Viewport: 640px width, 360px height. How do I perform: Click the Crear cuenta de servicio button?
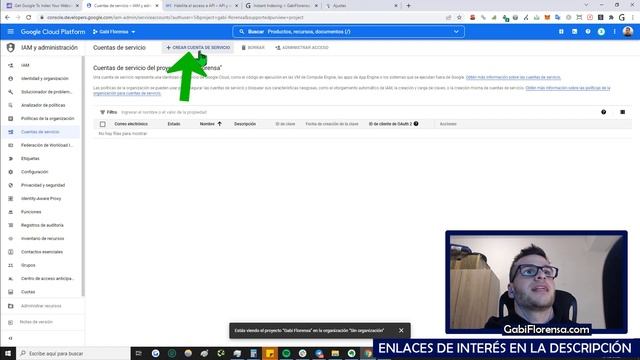[x=198, y=48]
